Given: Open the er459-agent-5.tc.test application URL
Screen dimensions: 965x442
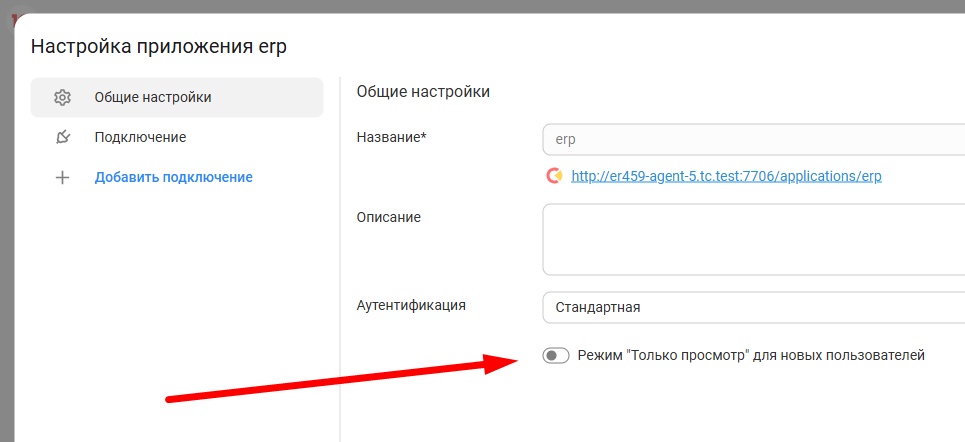Looking at the screenshot, I should click(x=726, y=176).
